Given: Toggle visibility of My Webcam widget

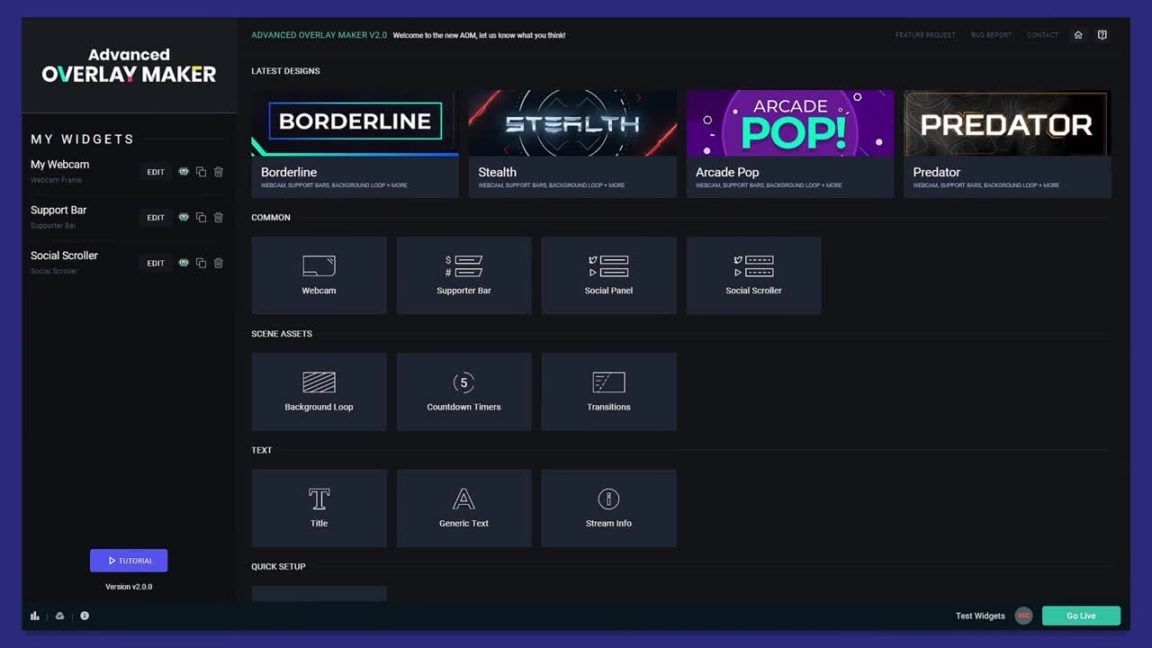Looking at the screenshot, I should pyautogui.click(x=184, y=171).
